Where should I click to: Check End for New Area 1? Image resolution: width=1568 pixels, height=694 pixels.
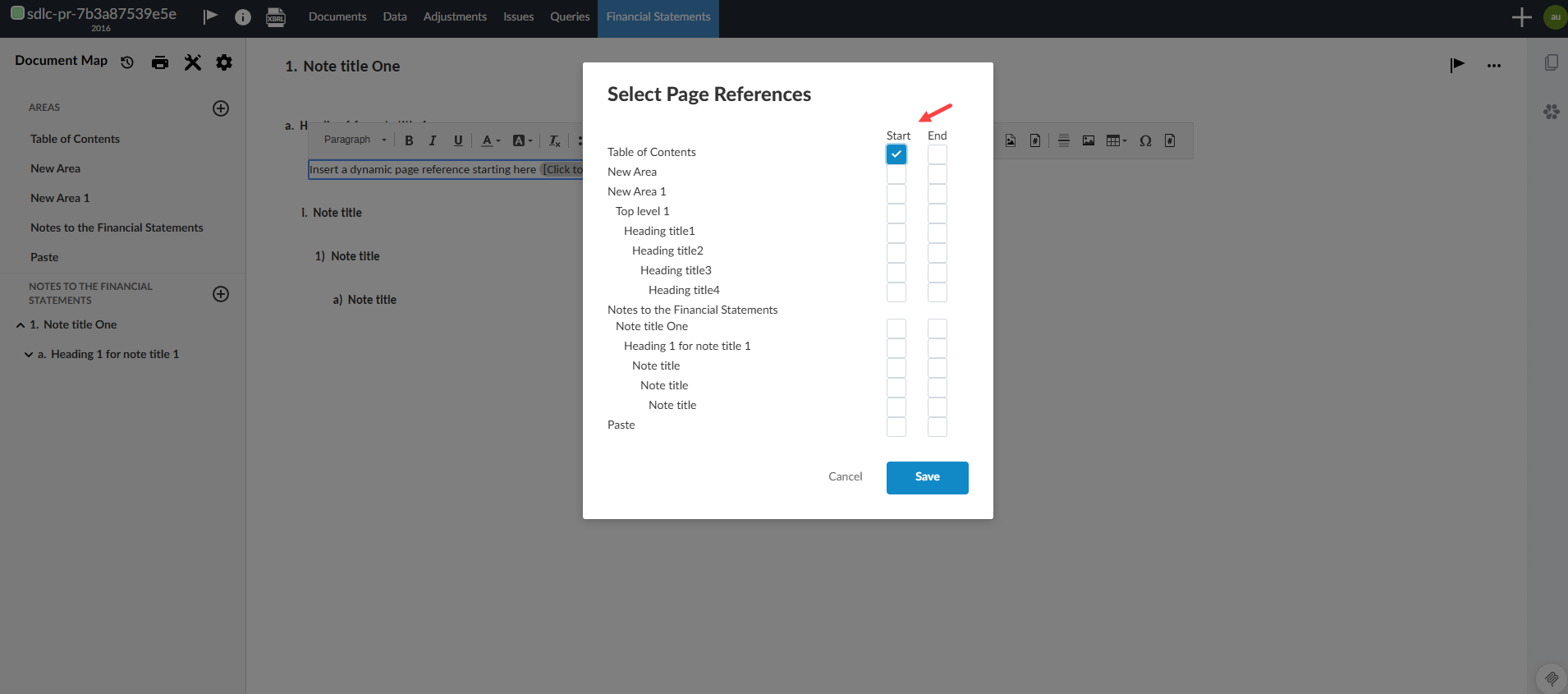coord(938,194)
